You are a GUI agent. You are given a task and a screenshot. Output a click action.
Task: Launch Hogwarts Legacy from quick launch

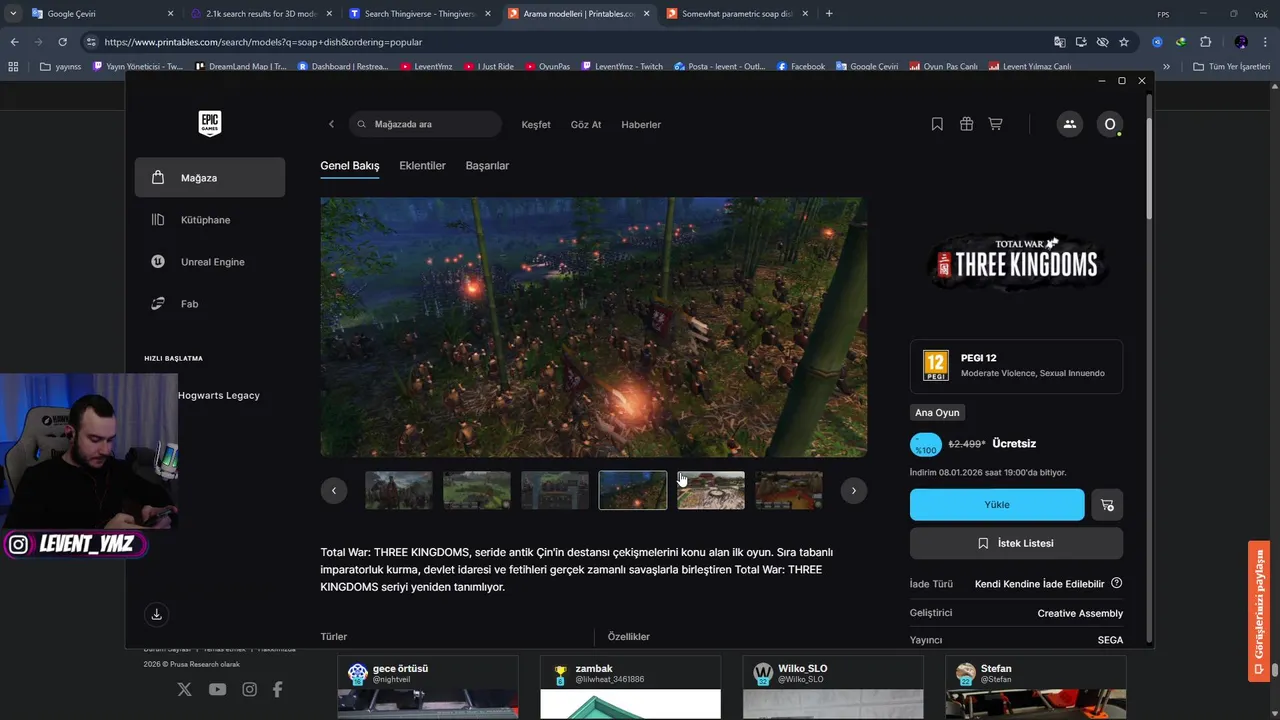218,395
